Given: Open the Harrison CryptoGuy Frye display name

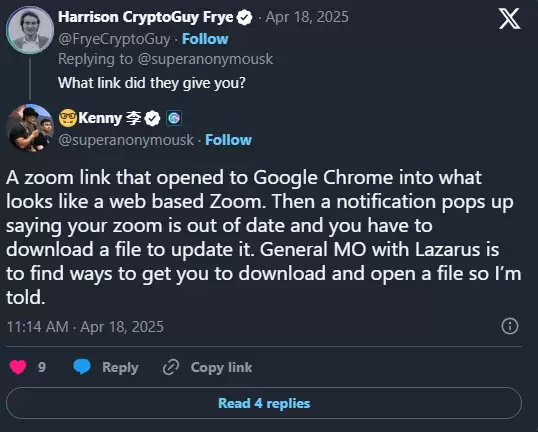Looking at the screenshot, I should click(146, 17).
